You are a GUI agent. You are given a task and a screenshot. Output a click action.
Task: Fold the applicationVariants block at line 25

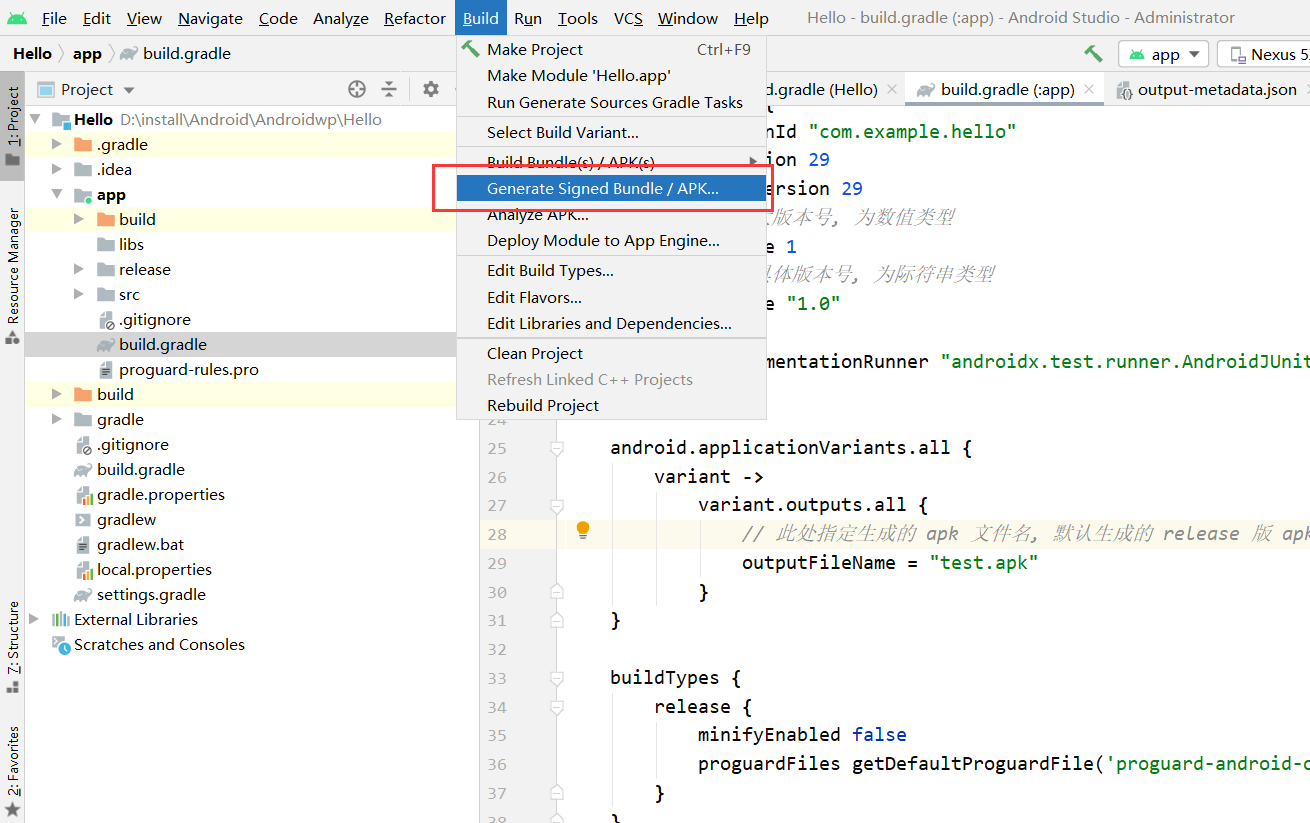(557, 449)
